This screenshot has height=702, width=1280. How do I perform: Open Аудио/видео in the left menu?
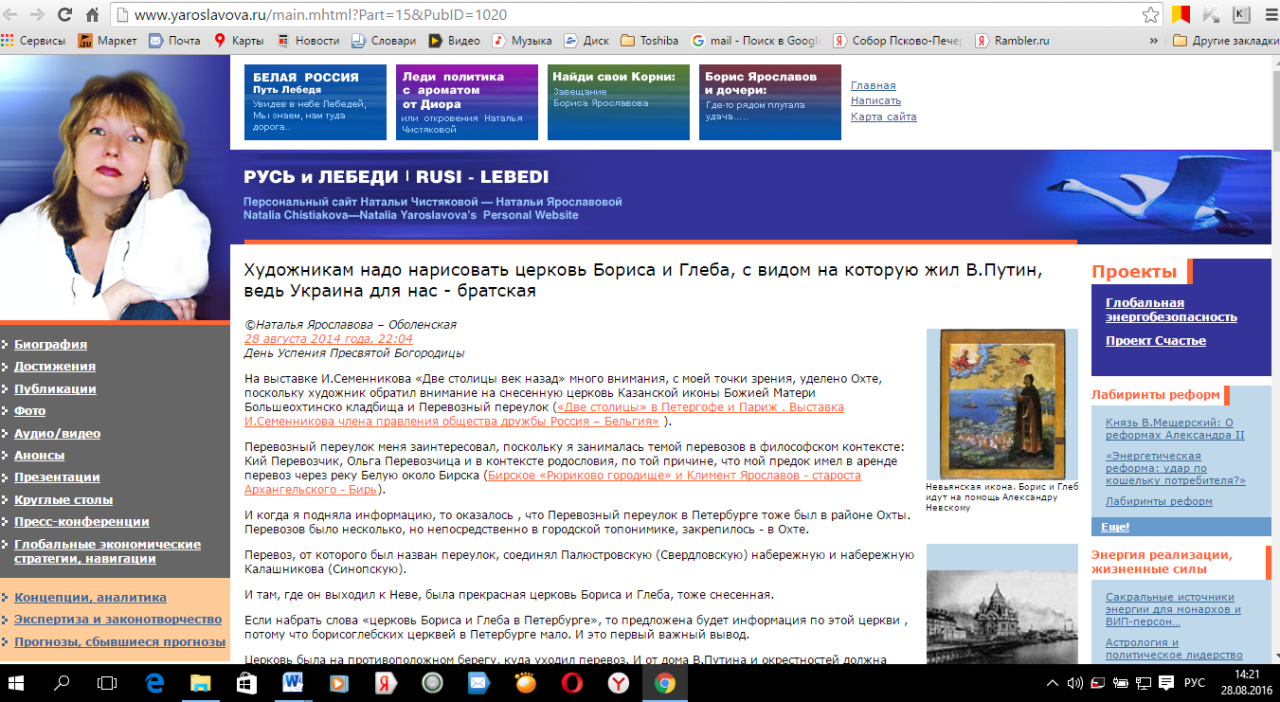[x=57, y=433]
